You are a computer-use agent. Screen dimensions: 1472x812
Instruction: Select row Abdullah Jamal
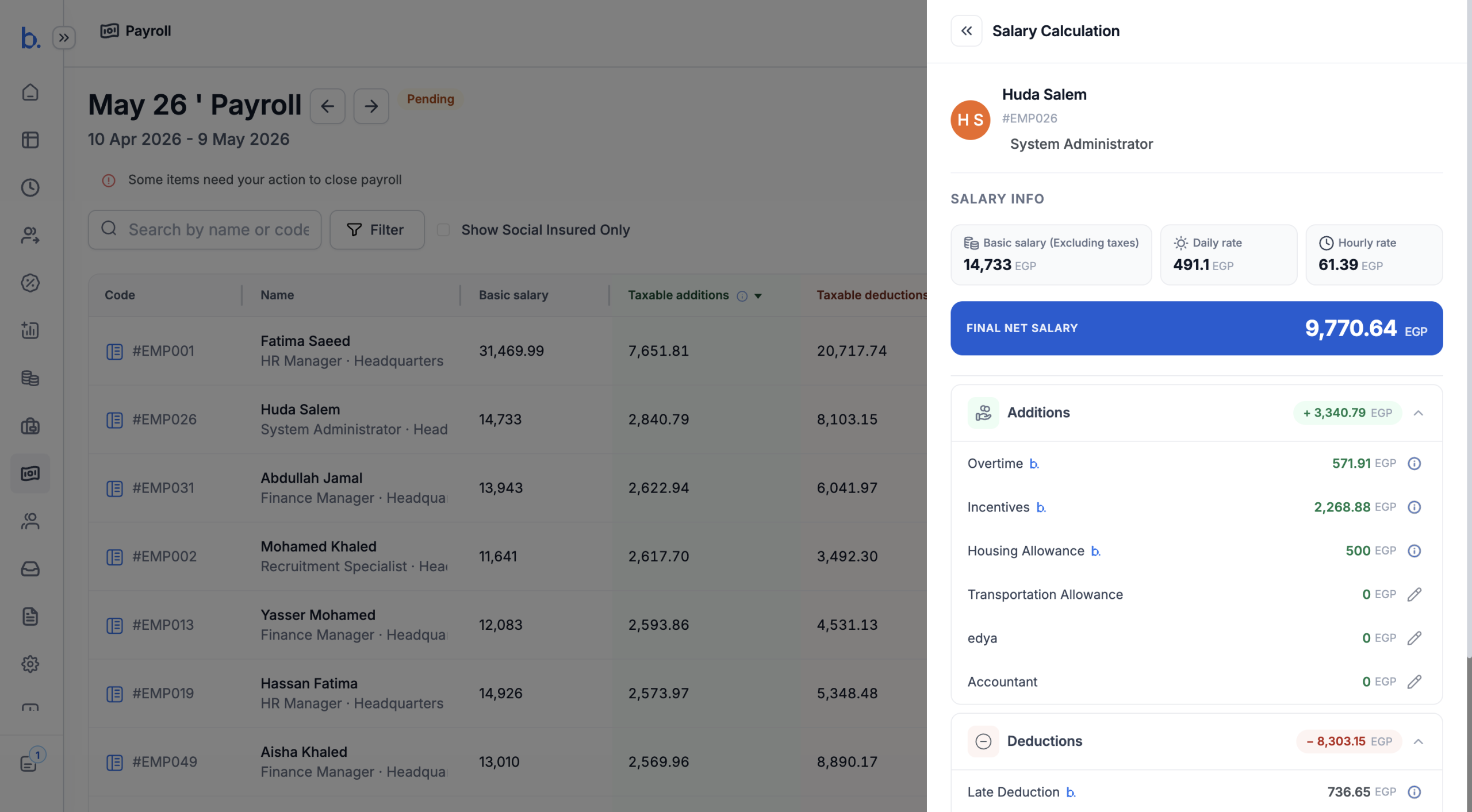508,488
